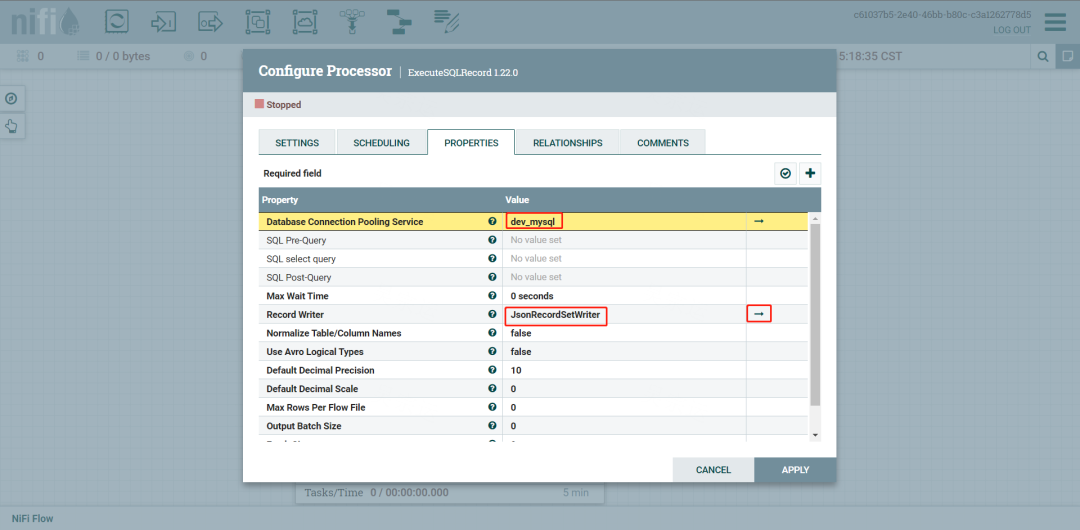Viewport: 1080px width, 530px height.
Task: Show help for Default Decimal Scale
Action: click(492, 389)
